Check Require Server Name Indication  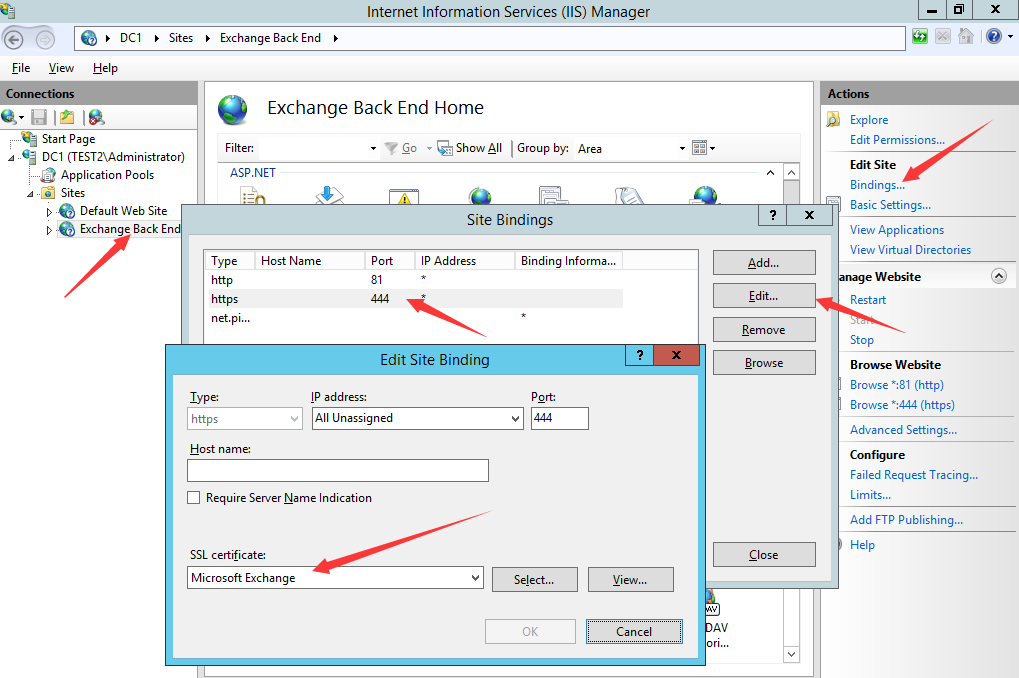(x=194, y=498)
